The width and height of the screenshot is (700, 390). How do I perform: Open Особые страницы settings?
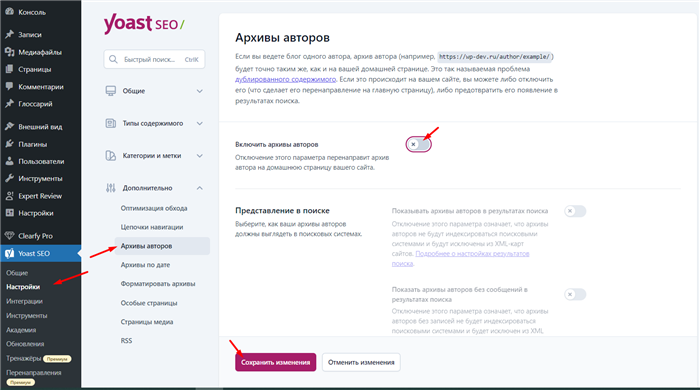coord(149,303)
